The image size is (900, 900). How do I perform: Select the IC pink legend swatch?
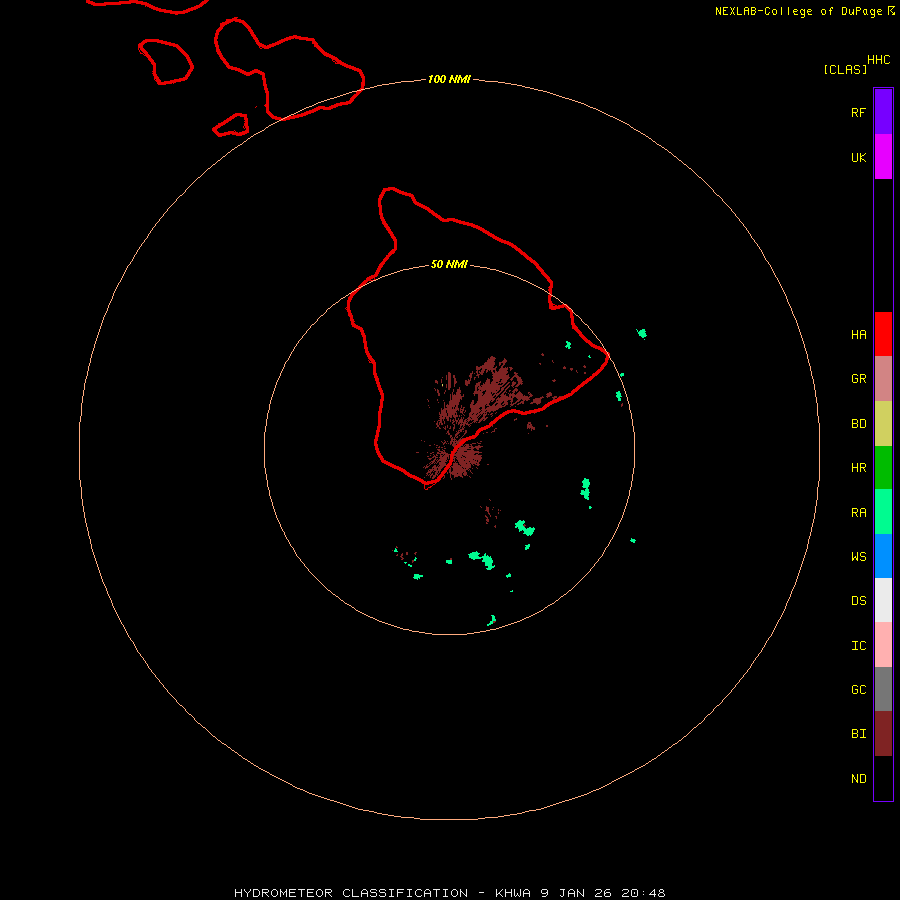click(883, 645)
